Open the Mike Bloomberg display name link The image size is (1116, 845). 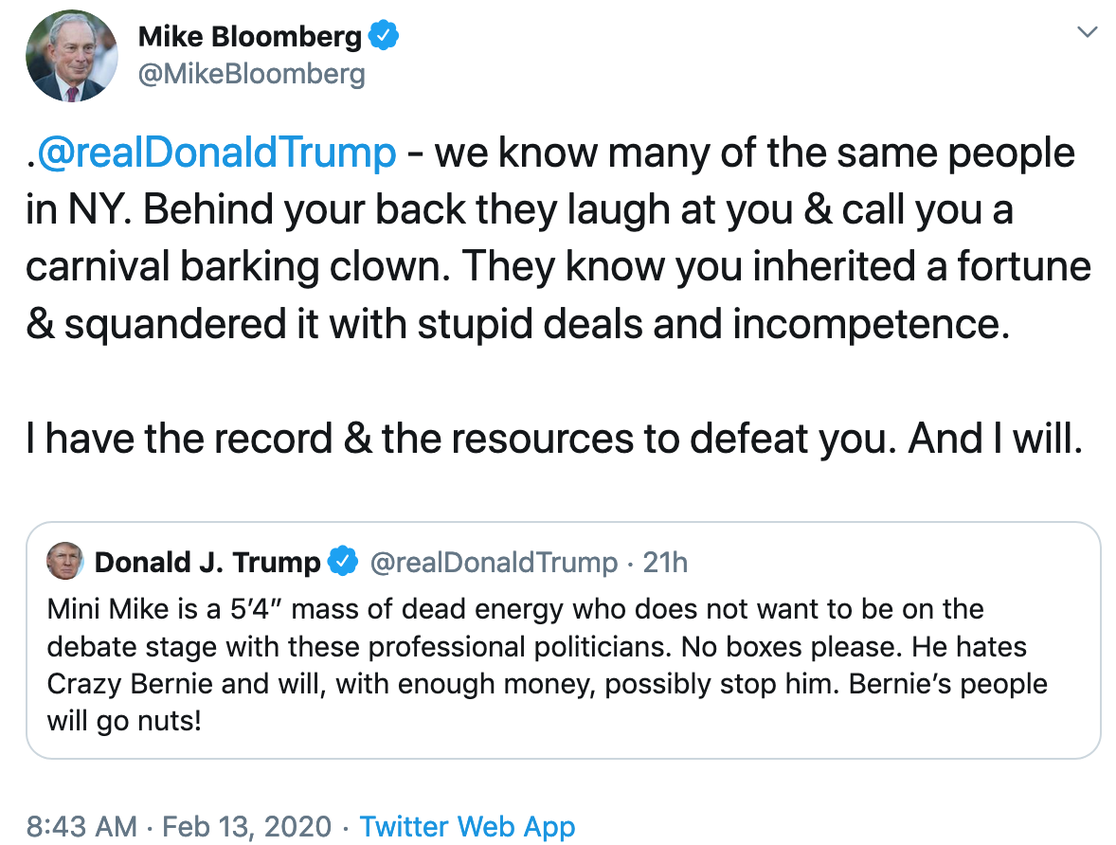[250, 37]
